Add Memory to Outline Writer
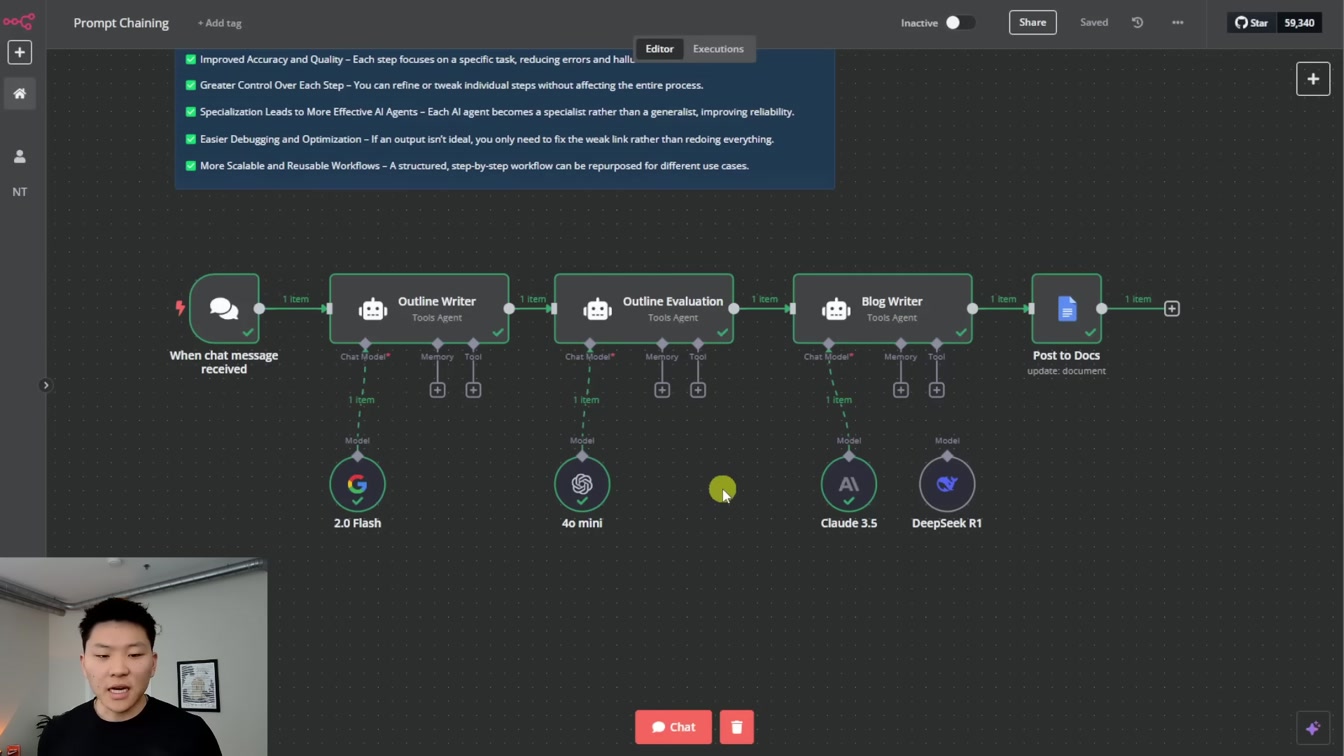The image size is (1344, 756). tap(437, 390)
